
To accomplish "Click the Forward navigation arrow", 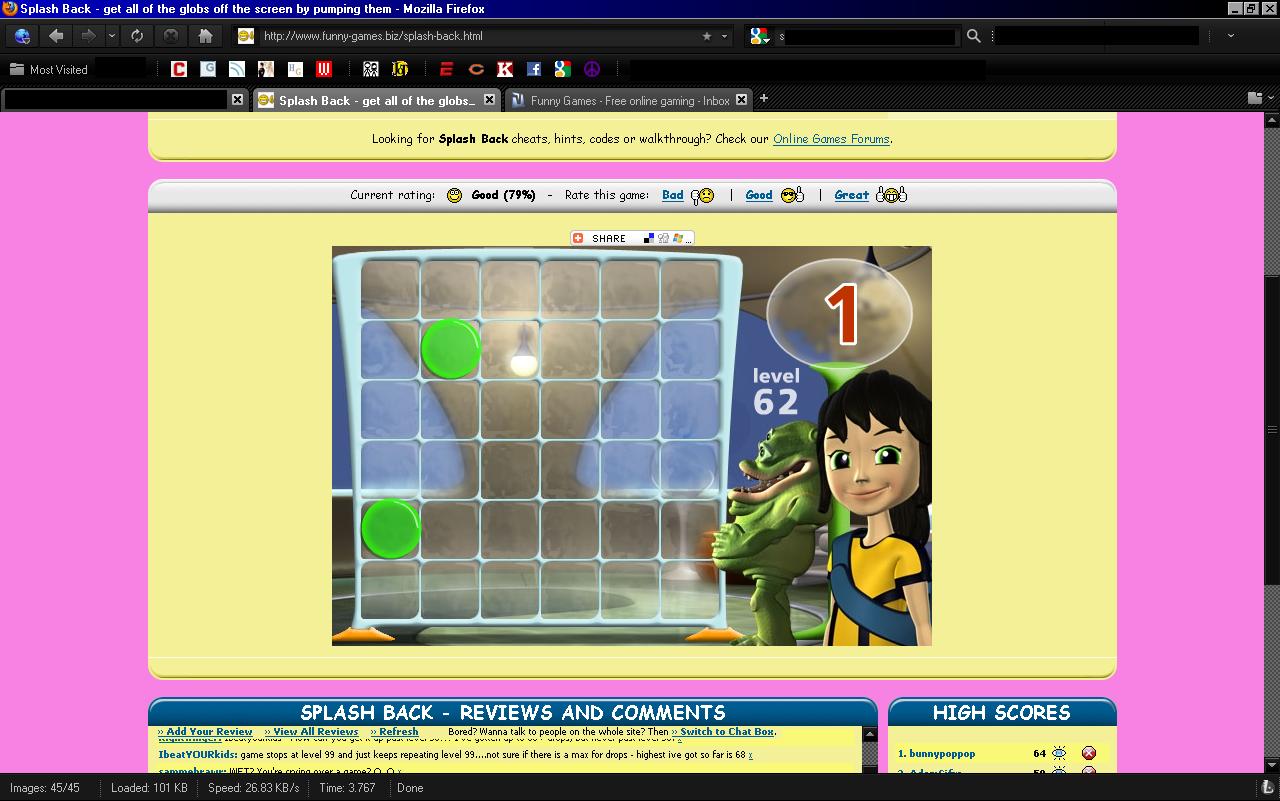I will (x=88, y=35).
